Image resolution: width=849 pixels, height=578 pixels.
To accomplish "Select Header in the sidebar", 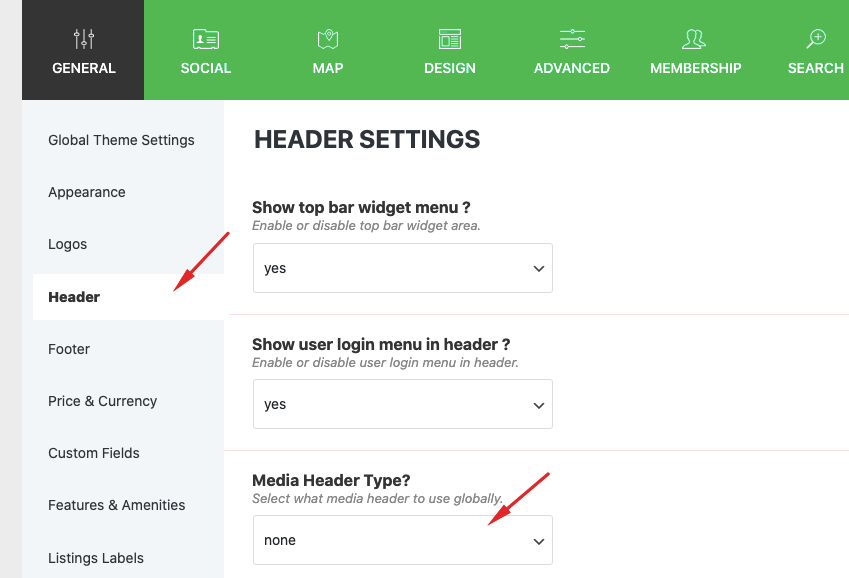I will pyautogui.click(x=74, y=297).
